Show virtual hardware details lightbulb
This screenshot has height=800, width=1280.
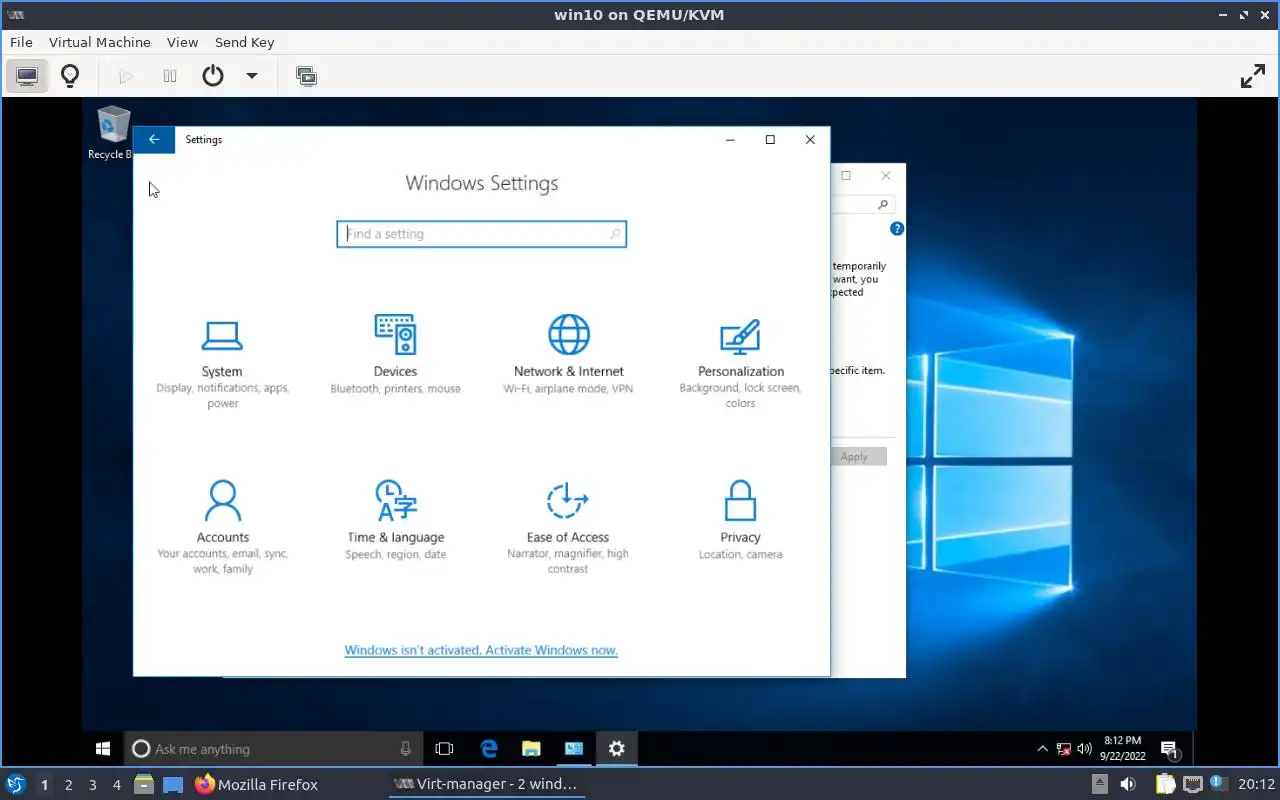(x=70, y=76)
